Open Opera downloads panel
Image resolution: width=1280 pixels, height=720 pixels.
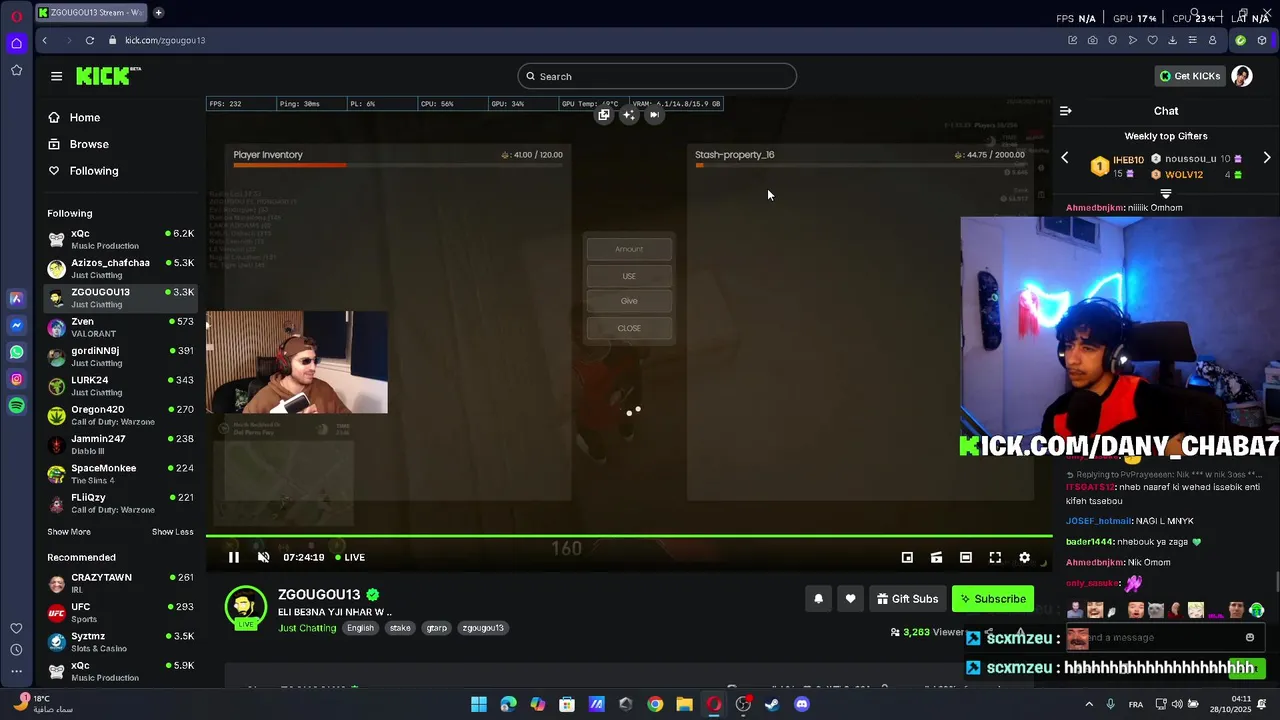click(x=1172, y=40)
